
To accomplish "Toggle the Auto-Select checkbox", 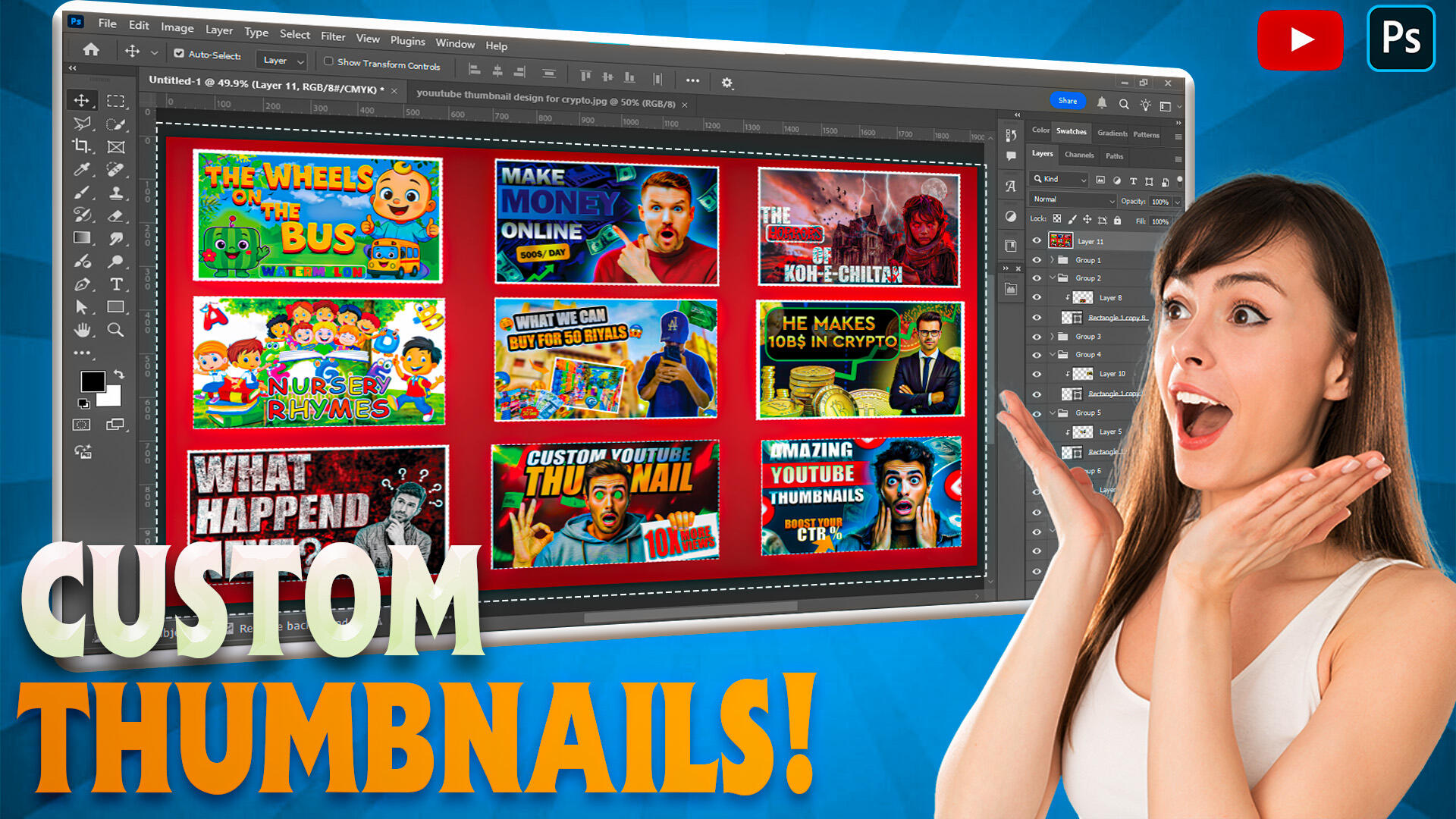I will point(179,54).
